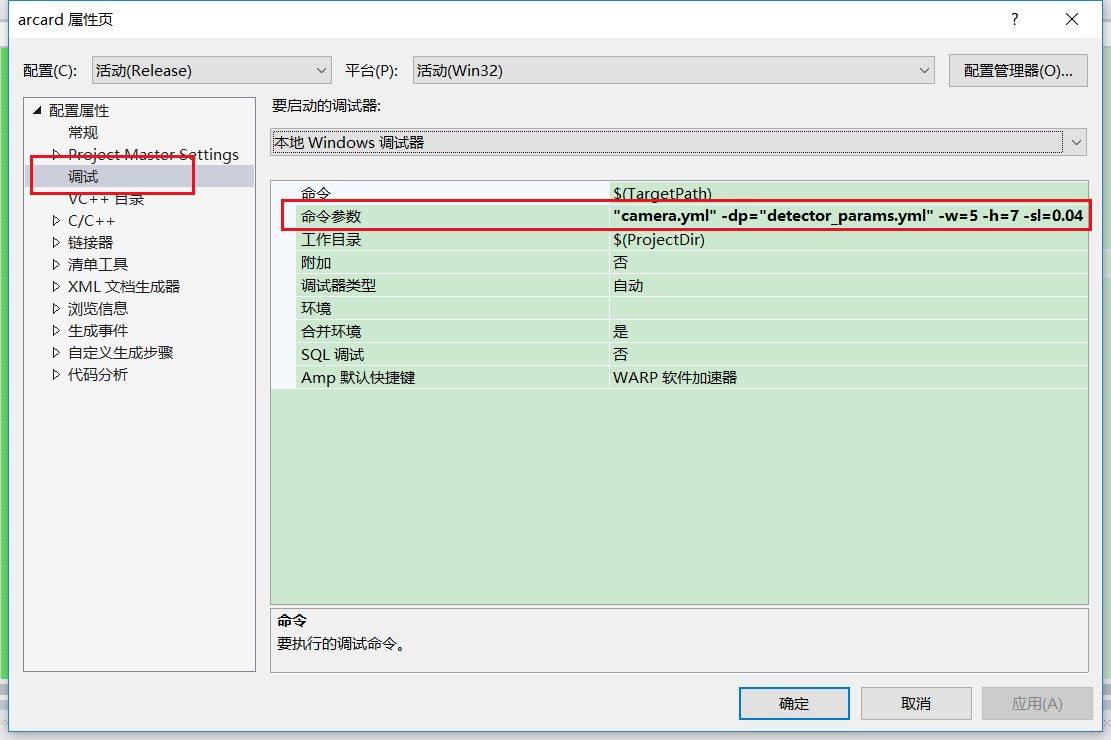Expand the XML 文档生成器 node
Image resolution: width=1111 pixels, height=740 pixels.
[x=58, y=286]
